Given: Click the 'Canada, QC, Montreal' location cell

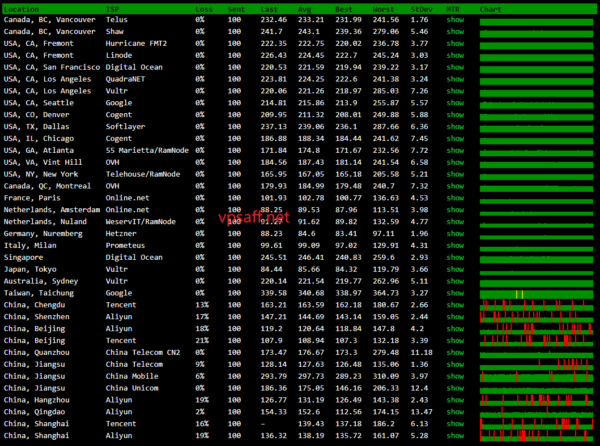Looking at the screenshot, I should point(47,186).
